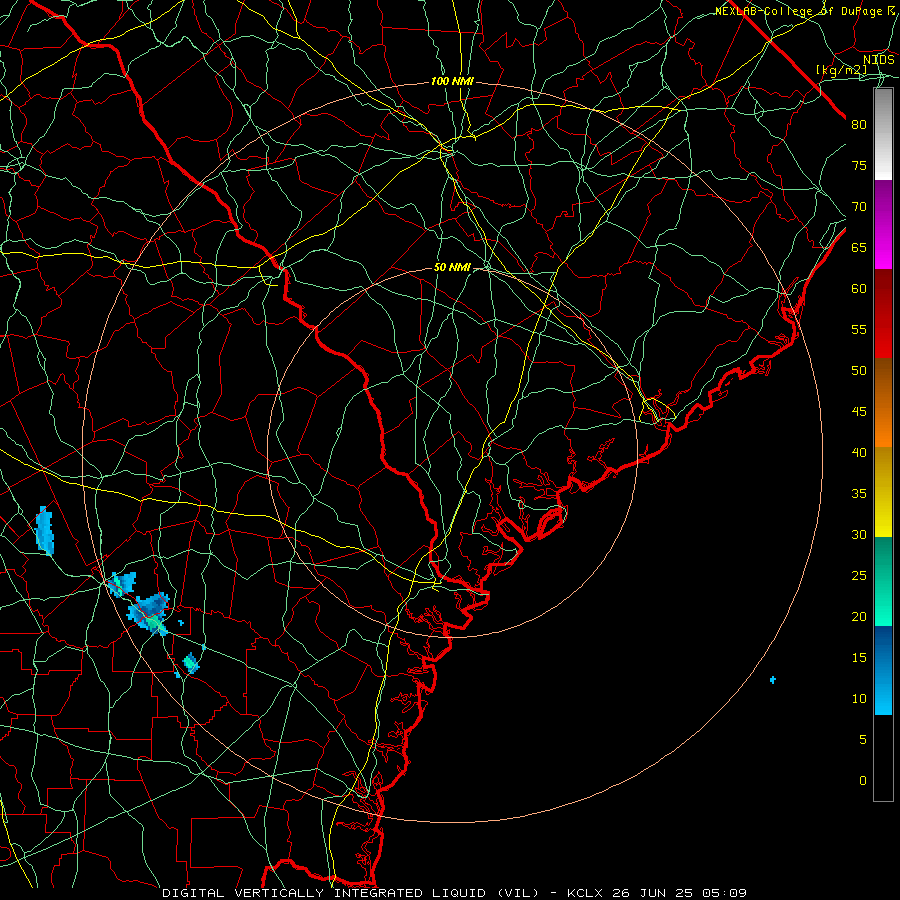Click the 25 value on the color scale
Screen dimensions: 900x900
click(x=859, y=575)
